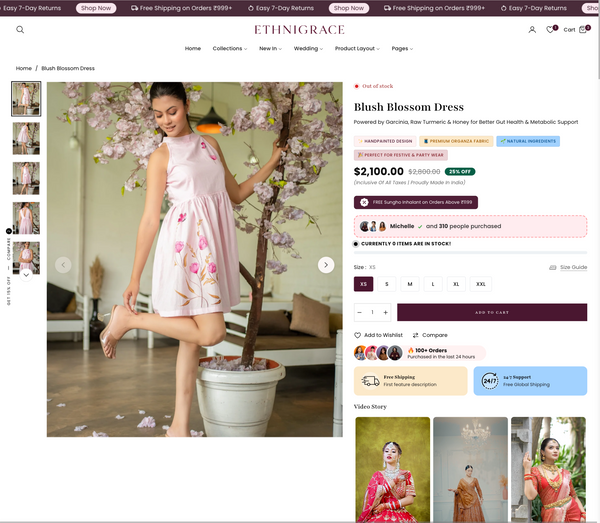Show previous product image arrow
This screenshot has width=600, height=523.
pos(63,265)
